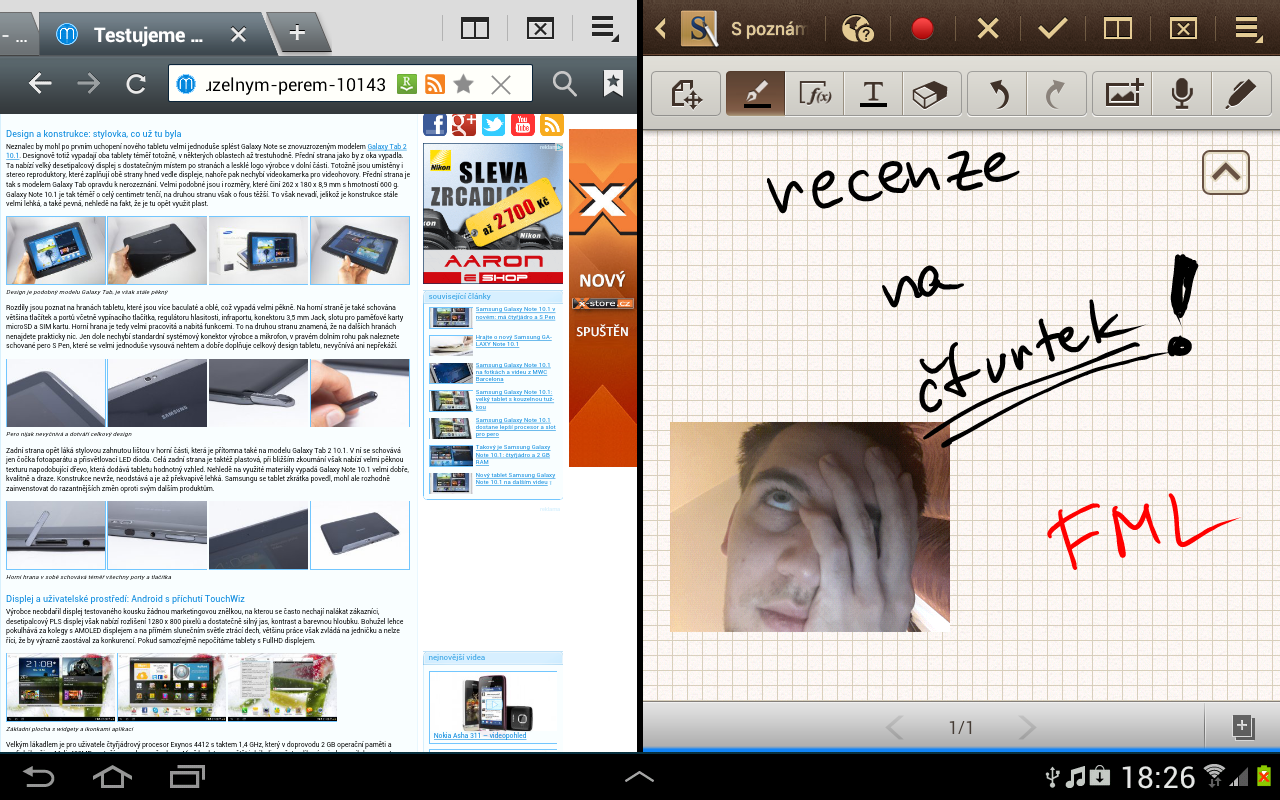Open the text input tool

(x=871, y=96)
